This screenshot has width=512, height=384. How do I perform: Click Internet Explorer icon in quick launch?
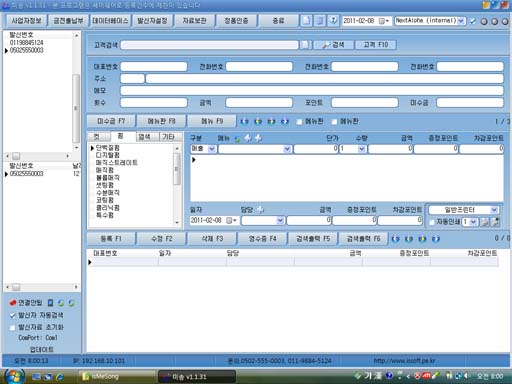[x=60, y=377]
